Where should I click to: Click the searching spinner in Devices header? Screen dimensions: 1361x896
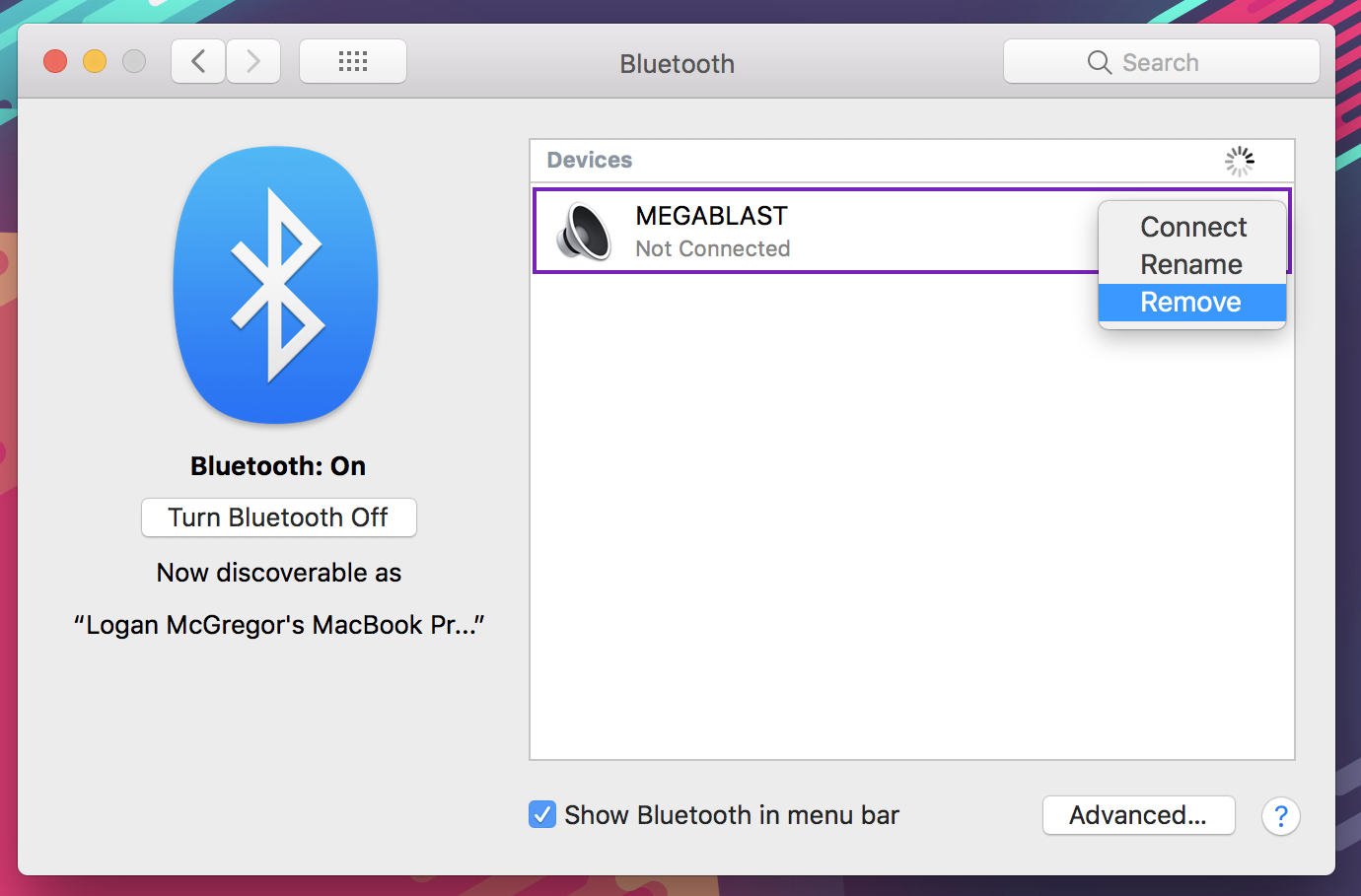[x=1240, y=162]
